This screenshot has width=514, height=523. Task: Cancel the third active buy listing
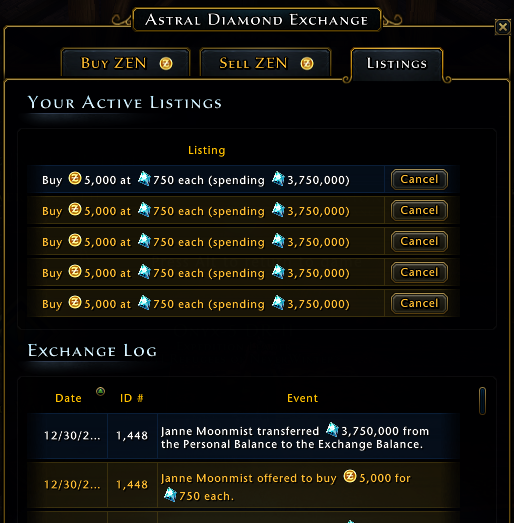[419, 241]
